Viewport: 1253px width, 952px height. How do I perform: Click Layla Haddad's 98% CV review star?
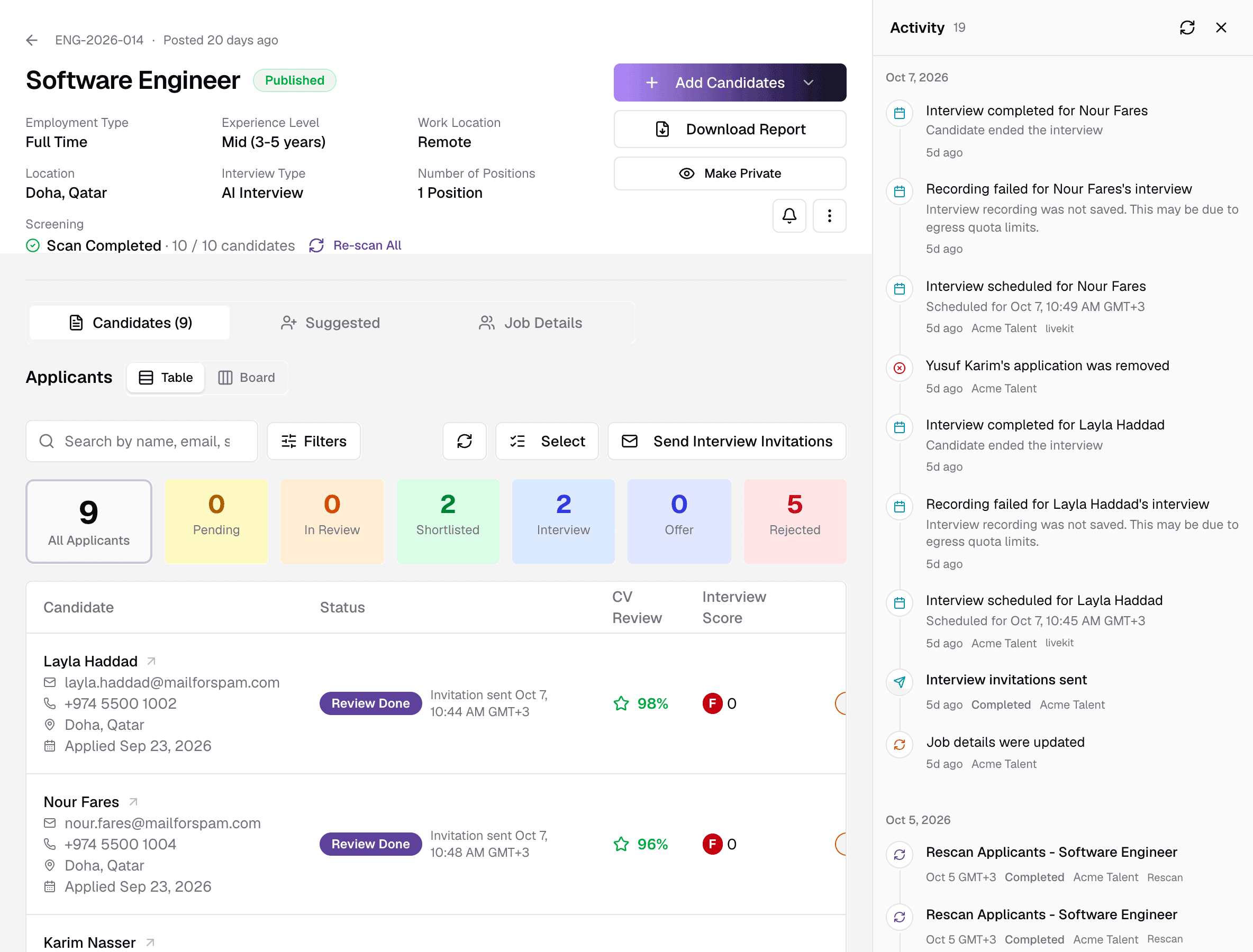pyautogui.click(x=621, y=704)
